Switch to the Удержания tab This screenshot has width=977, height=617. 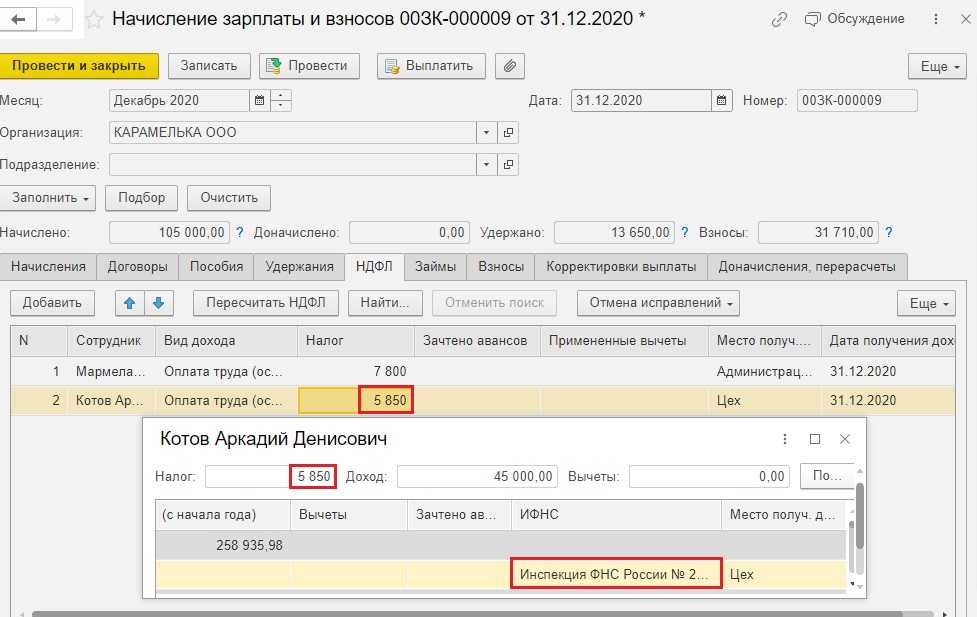click(x=299, y=267)
